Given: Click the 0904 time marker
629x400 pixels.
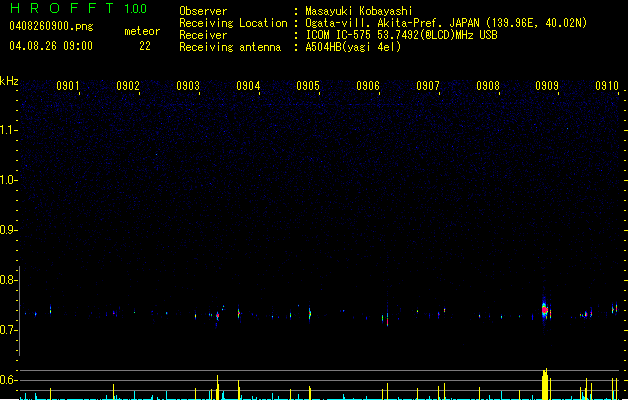Looking at the screenshot, I should tap(248, 86).
